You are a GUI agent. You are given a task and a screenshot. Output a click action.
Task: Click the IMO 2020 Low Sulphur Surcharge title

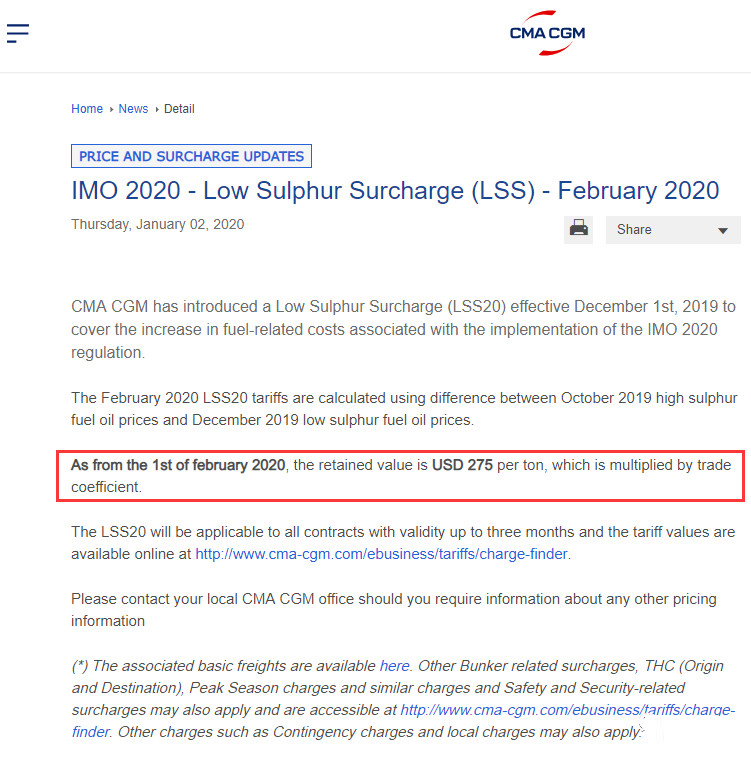click(395, 191)
